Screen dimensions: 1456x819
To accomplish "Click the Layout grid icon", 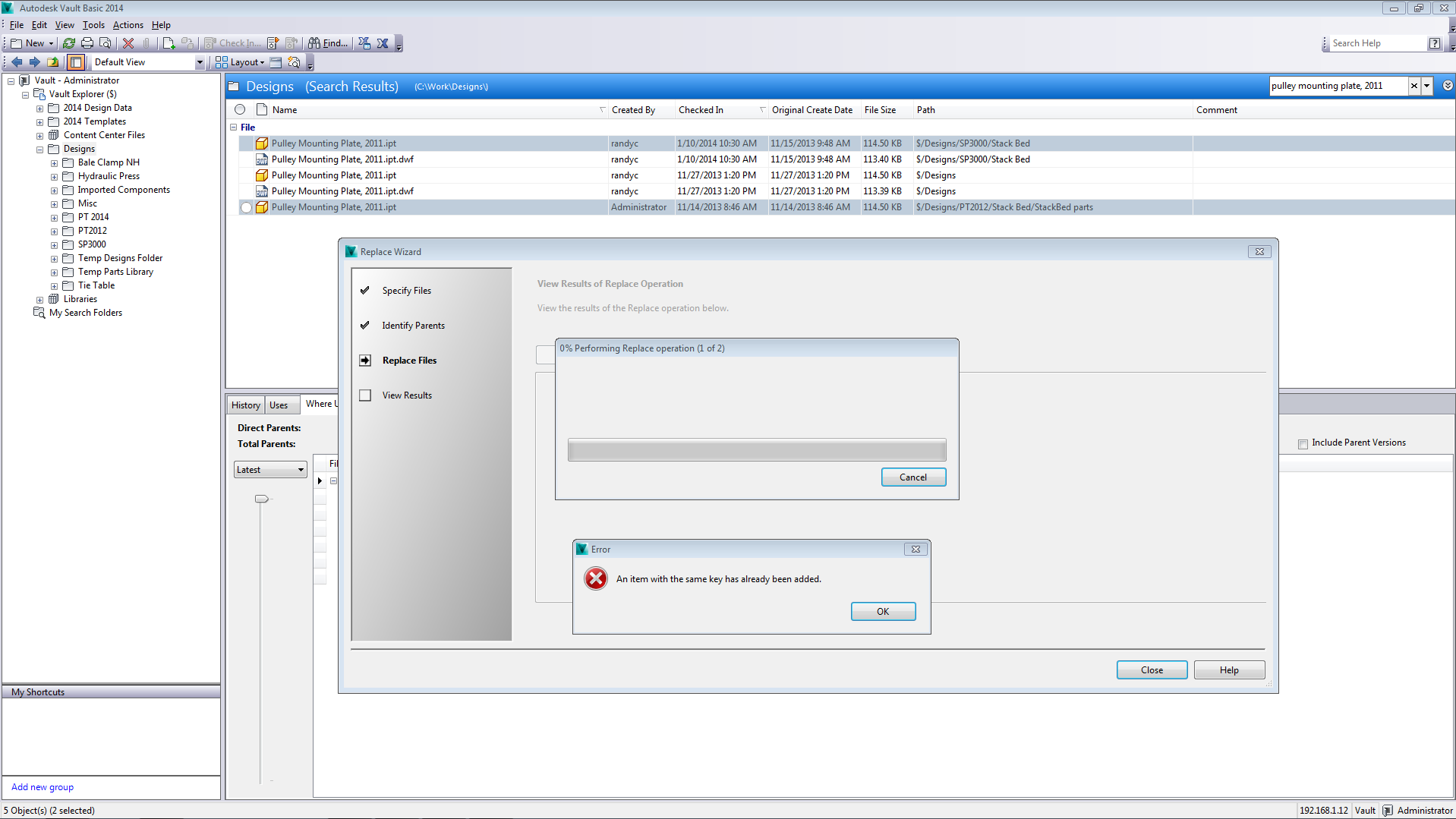I will point(222,62).
